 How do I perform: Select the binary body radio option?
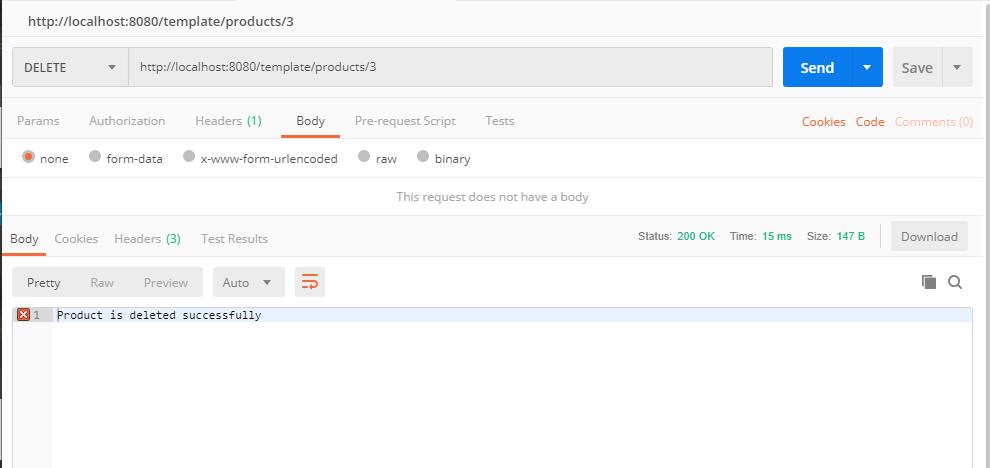[423, 157]
